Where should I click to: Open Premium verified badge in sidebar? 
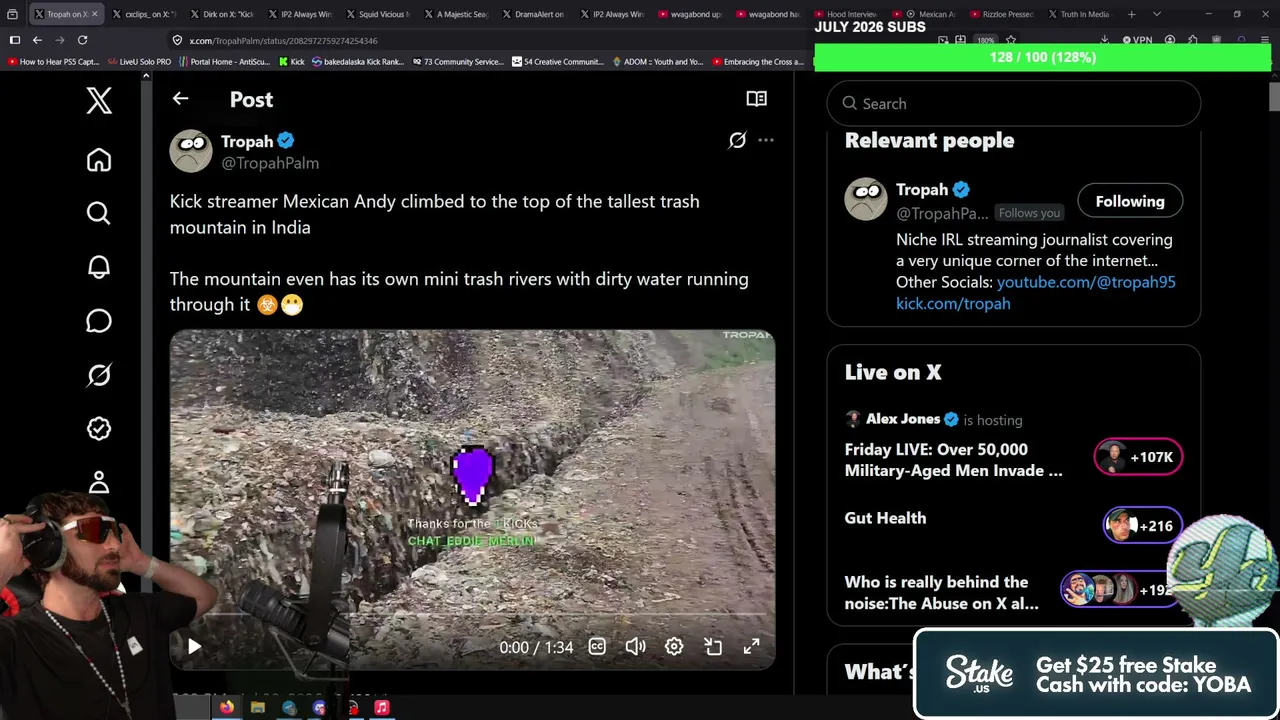[x=98, y=428]
